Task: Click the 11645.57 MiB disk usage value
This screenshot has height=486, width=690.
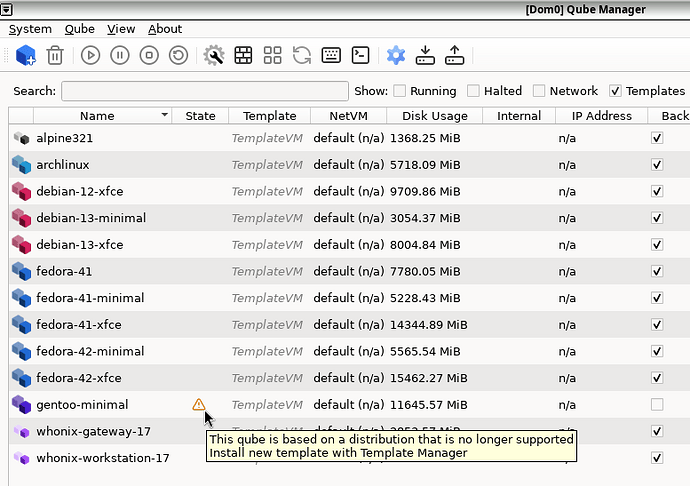Action: point(429,405)
